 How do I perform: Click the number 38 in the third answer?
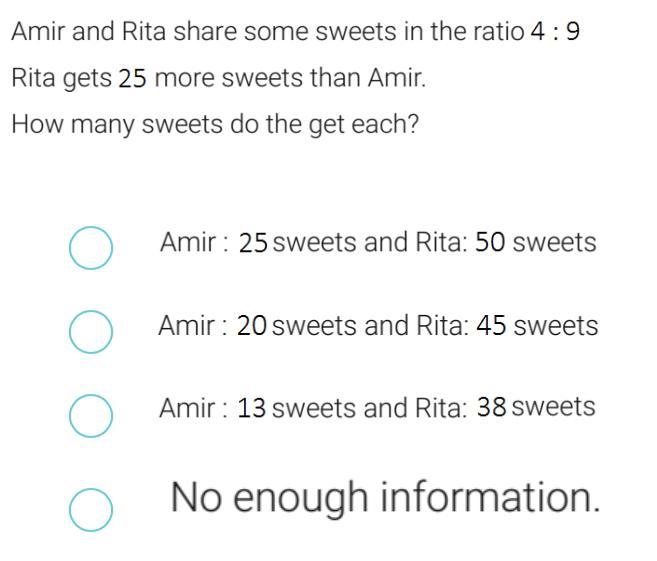point(493,408)
